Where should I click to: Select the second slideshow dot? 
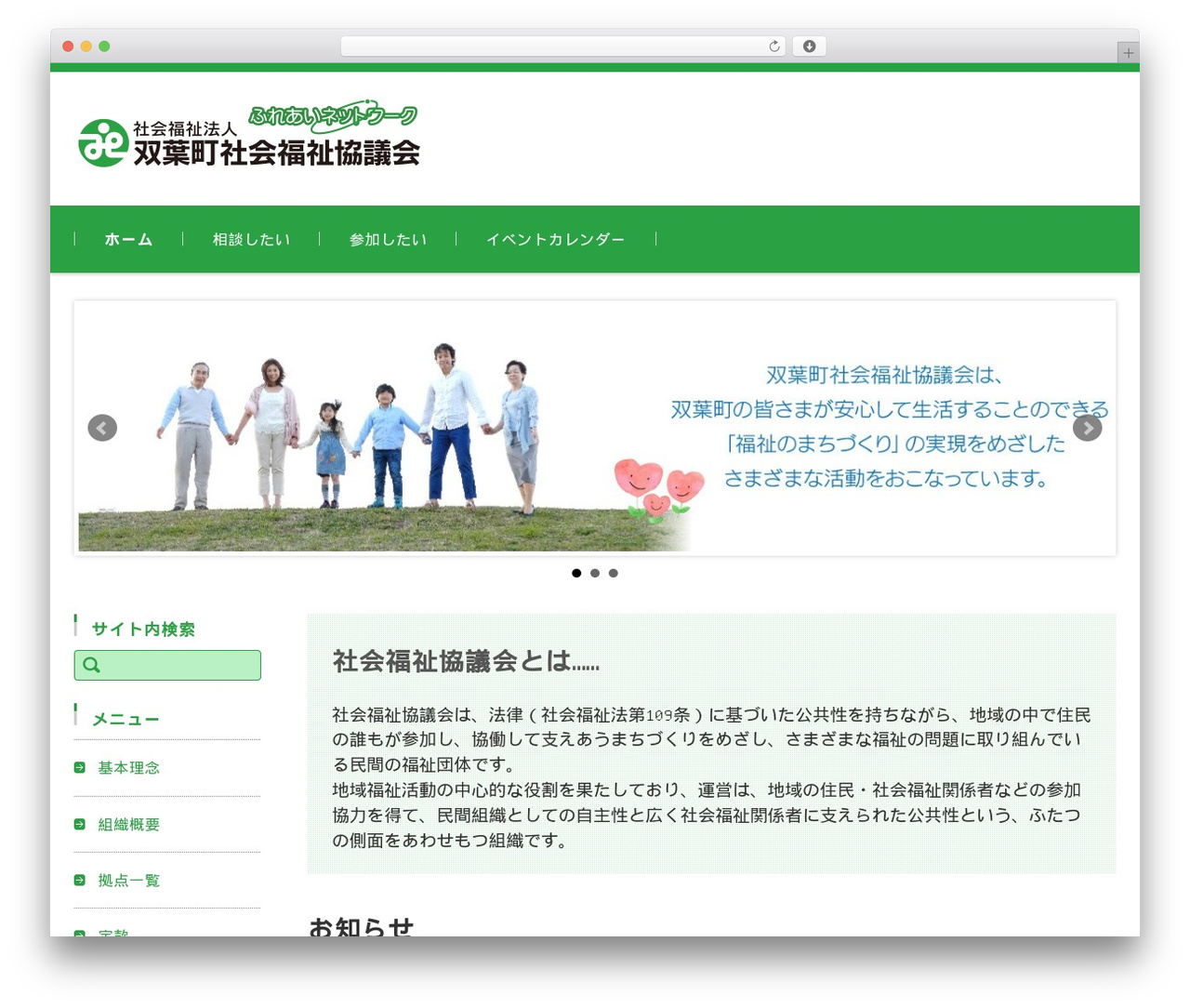[x=595, y=573]
